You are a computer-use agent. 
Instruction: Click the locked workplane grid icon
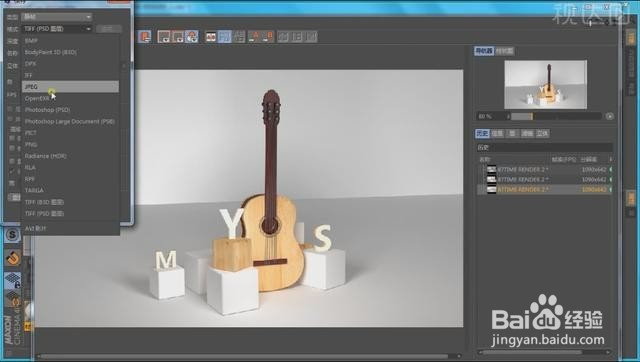pos(13,281)
